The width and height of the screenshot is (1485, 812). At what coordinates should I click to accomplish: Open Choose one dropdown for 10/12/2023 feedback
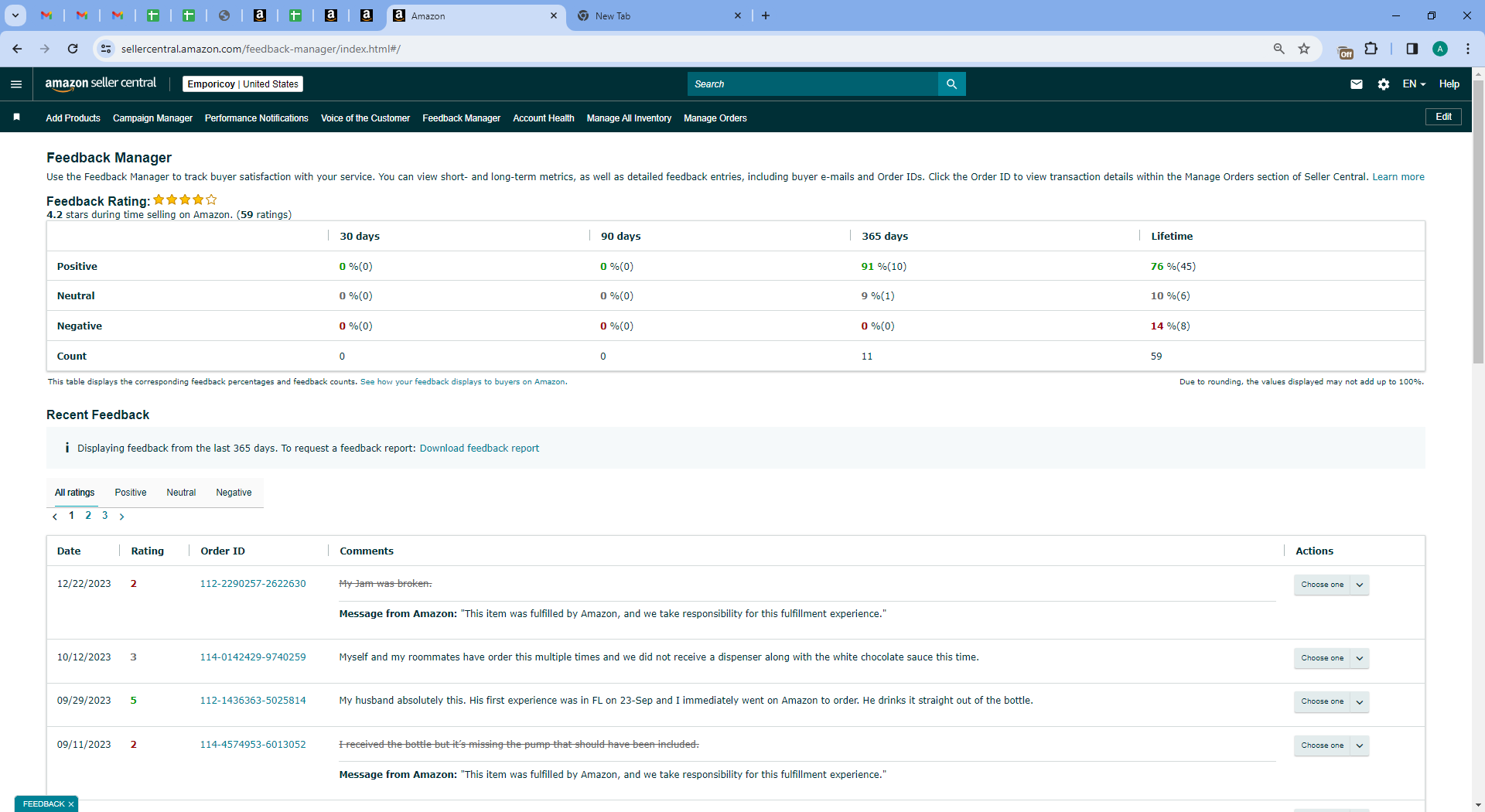click(x=1331, y=658)
